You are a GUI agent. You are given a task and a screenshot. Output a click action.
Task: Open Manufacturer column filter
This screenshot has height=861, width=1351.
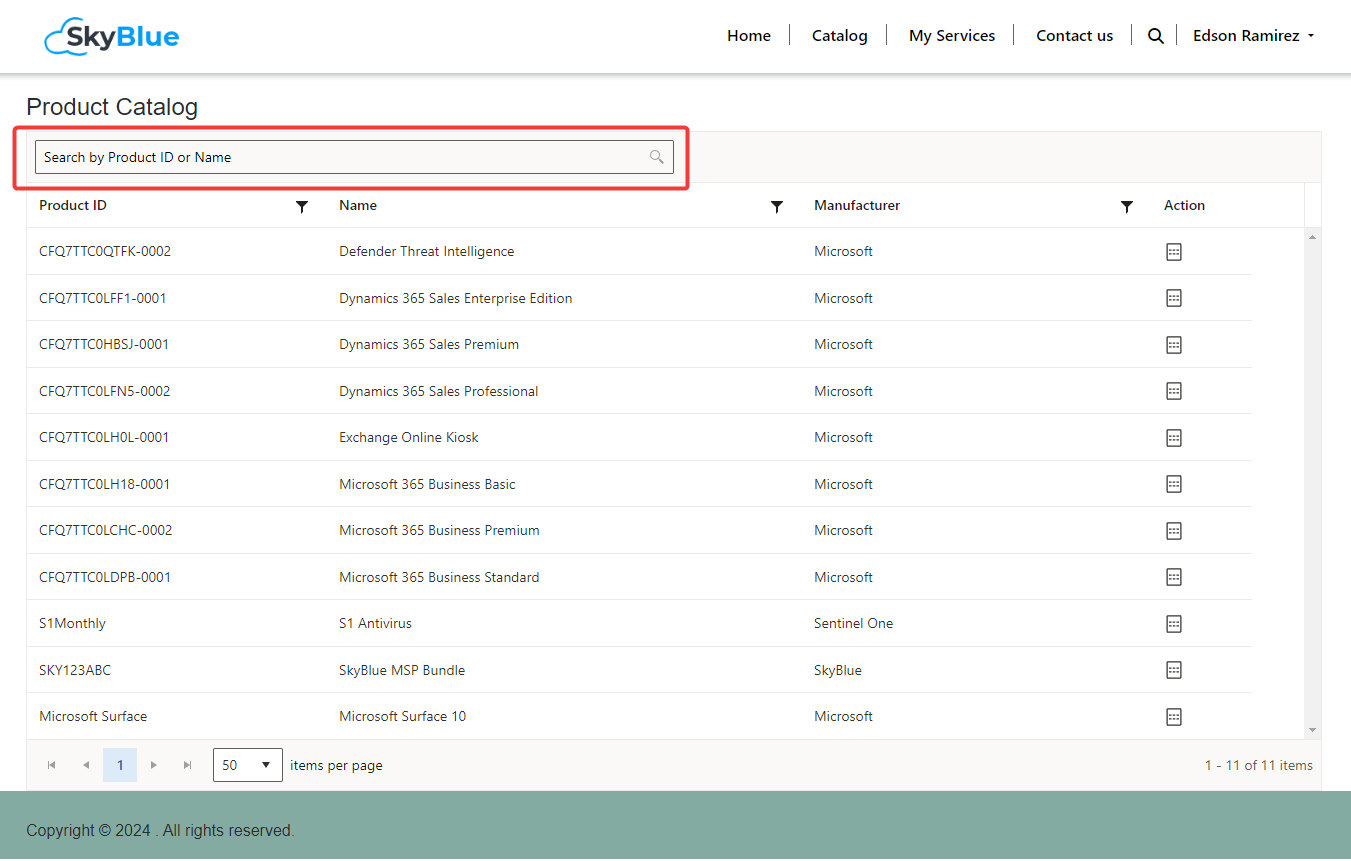tap(1127, 206)
